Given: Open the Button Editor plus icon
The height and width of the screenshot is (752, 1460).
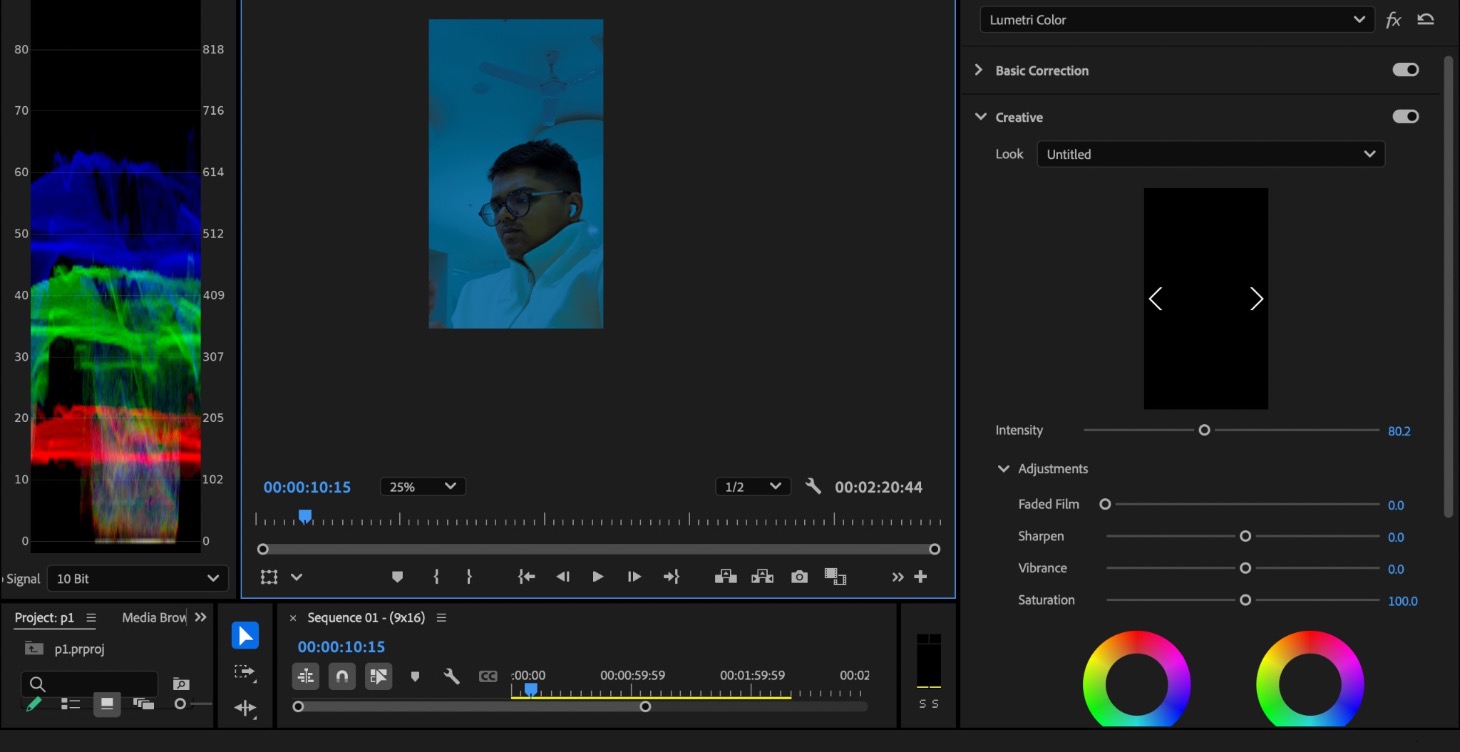Looking at the screenshot, I should pyautogui.click(x=921, y=577).
